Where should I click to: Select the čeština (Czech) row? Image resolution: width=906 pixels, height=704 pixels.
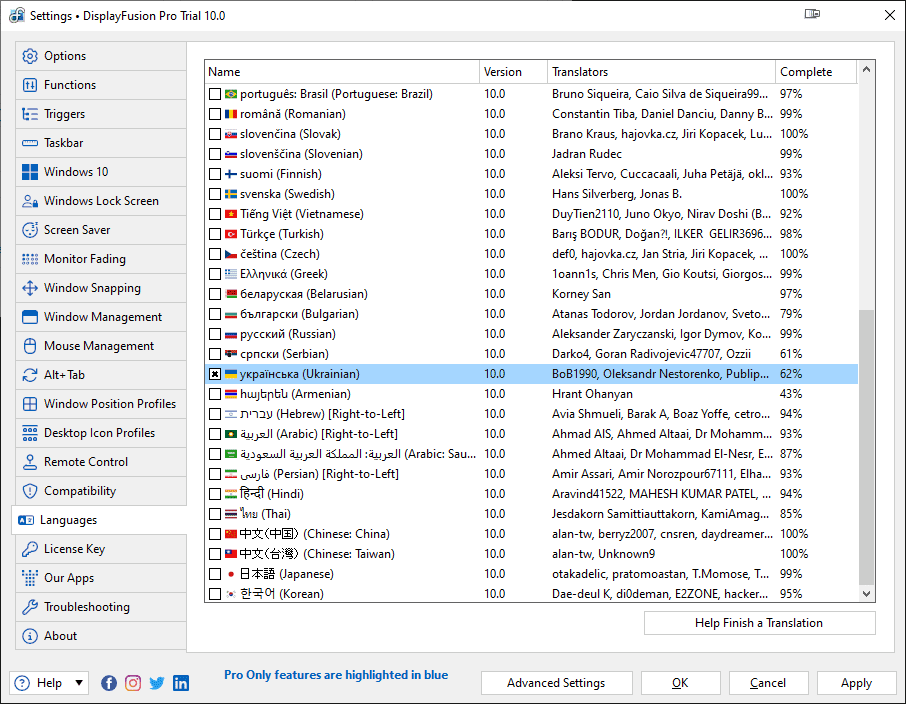pos(532,254)
